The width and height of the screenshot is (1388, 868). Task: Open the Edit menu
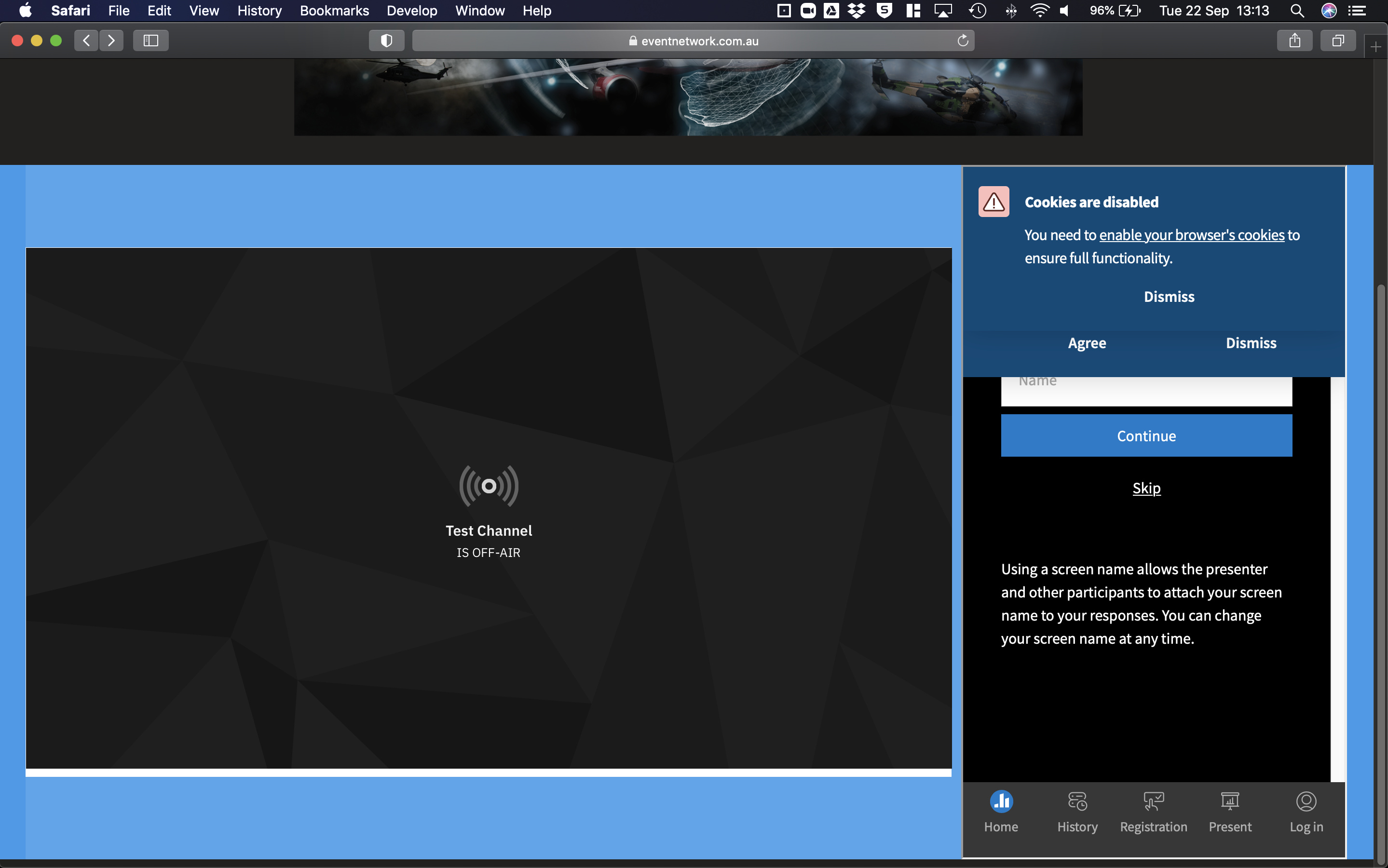point(159,10)
